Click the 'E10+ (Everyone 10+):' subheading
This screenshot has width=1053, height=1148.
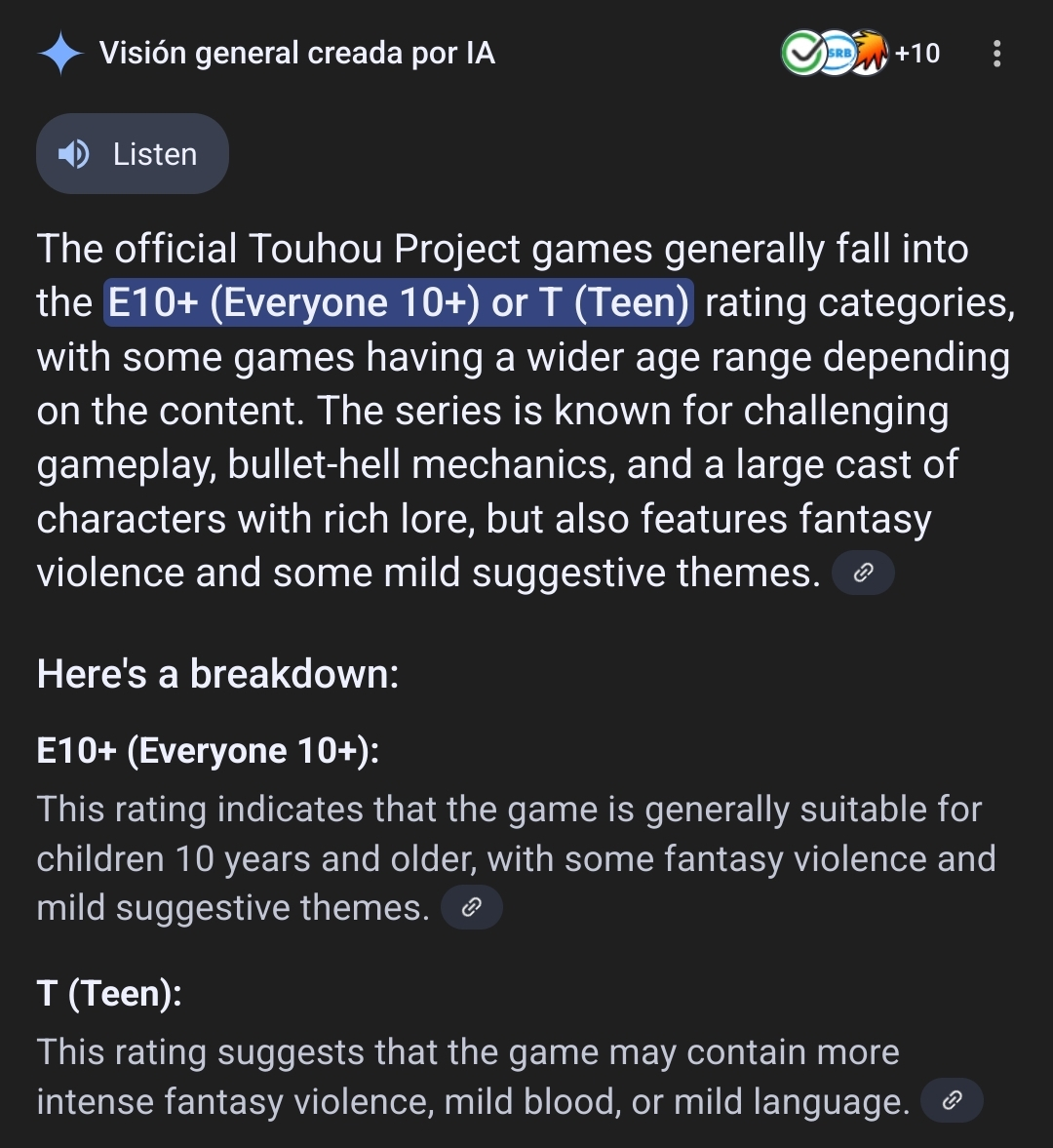tap(208, 751)
